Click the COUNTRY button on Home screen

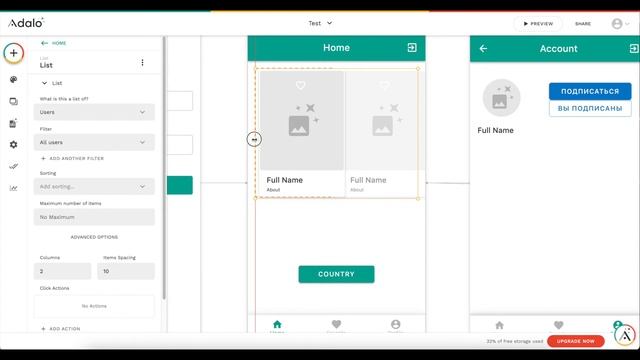pos(336,274)
